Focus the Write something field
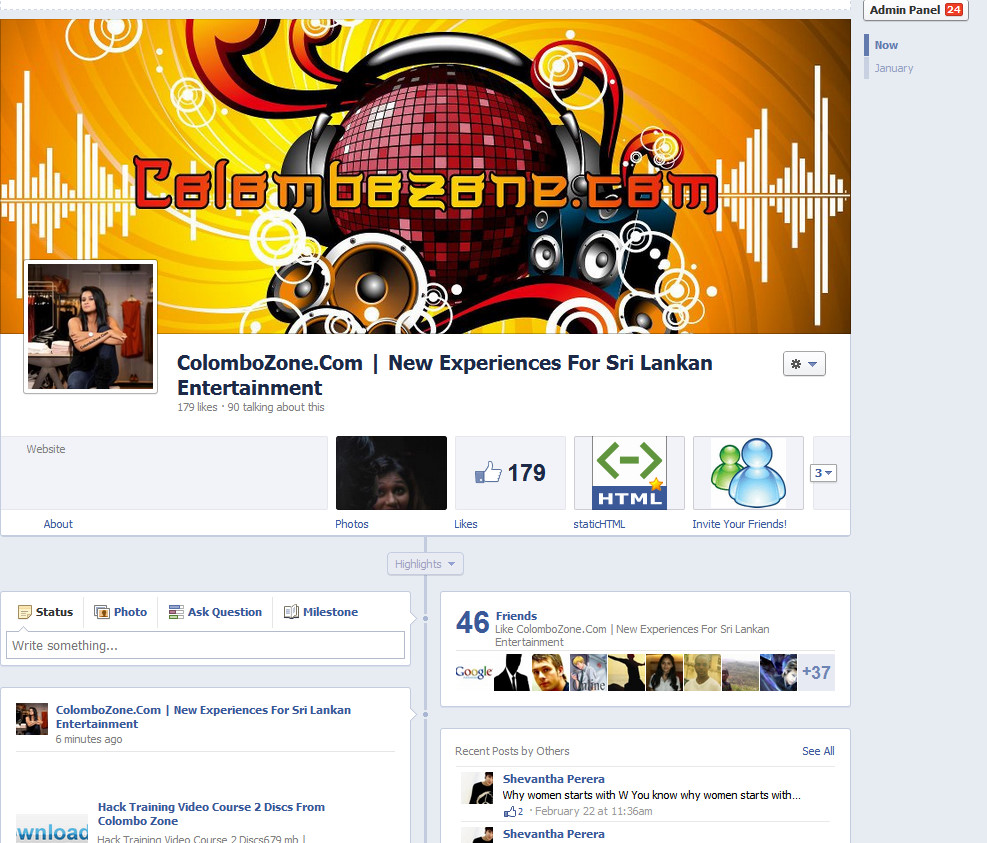The width and height of the screenshot is (987, 843). click(x=205, y=645)
